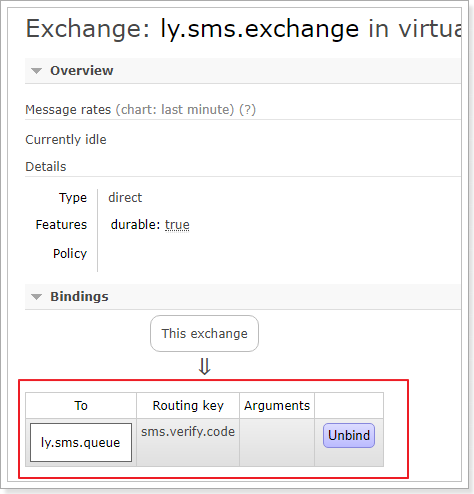Click the direct type value
This screenshot has width=474, height=494.
(125, 198)
